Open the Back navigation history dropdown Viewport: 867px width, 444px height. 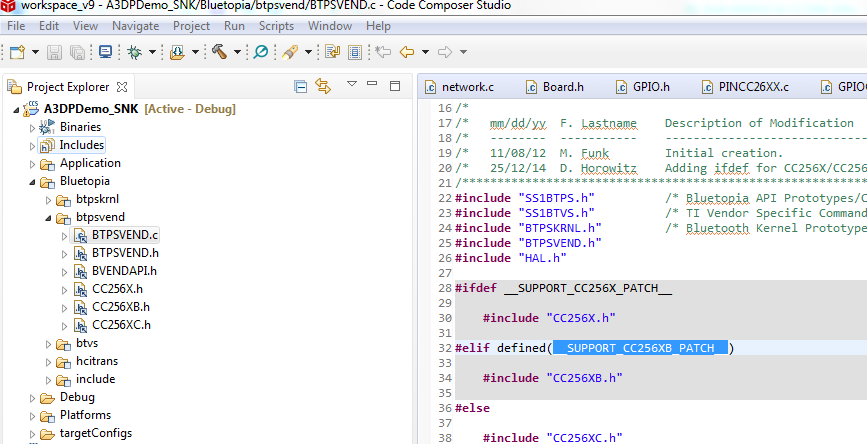point(425,52)
